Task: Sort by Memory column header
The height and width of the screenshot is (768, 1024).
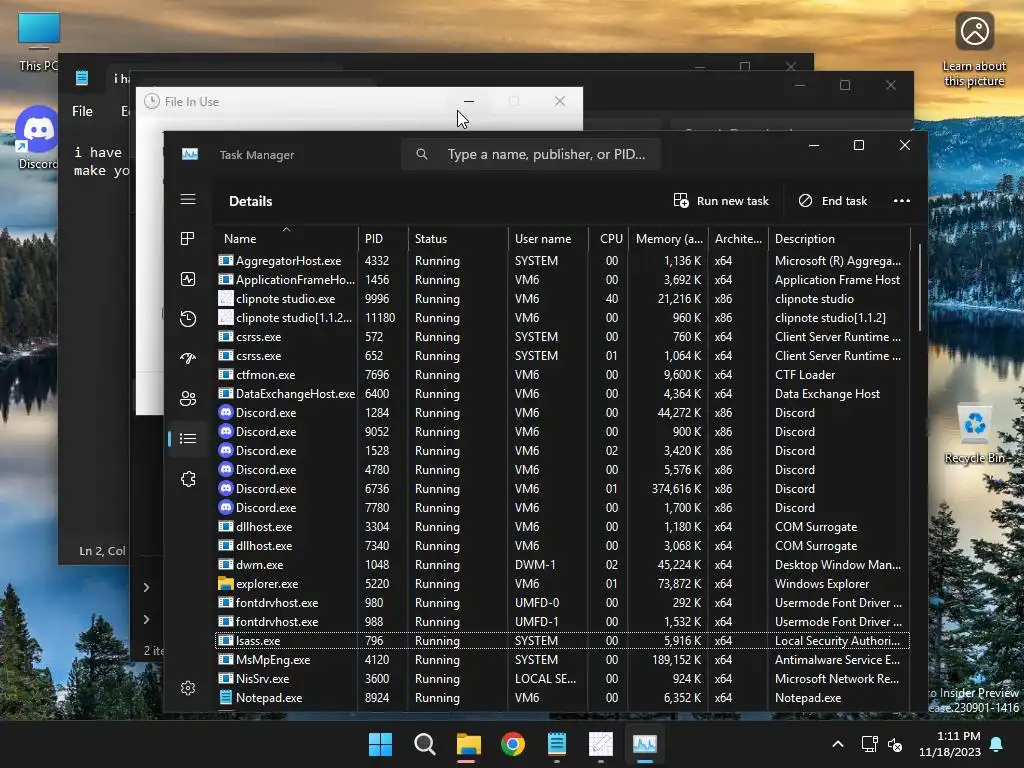Action: [x=668, y=238]
